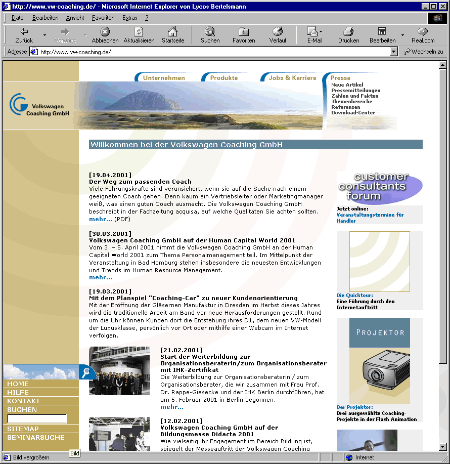Screen dimensions: 450x464
Task: Click the page icon in the address bar
Action: click(34, 52)
